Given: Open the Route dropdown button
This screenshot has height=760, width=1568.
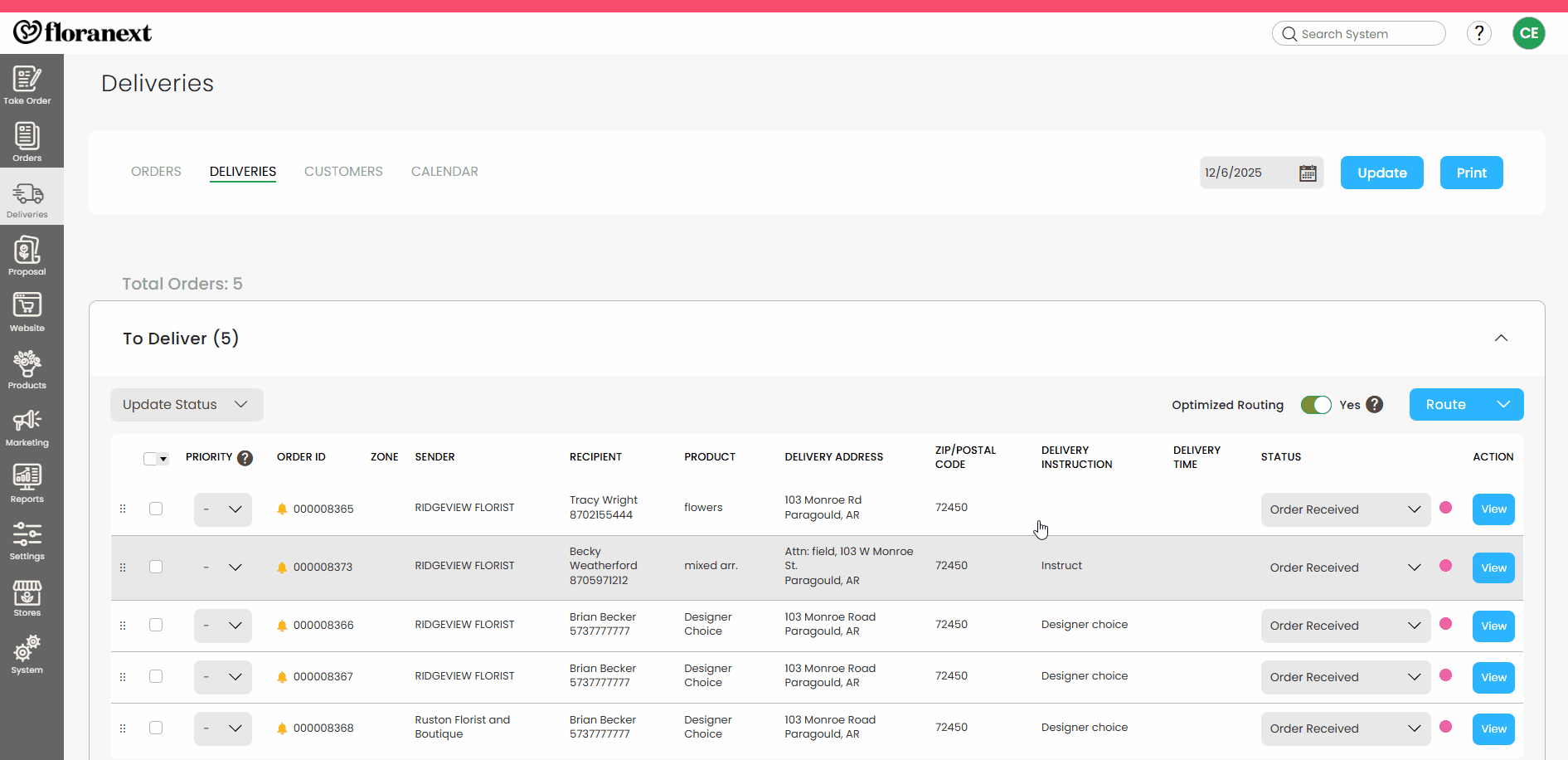Looking at the screenshot, I should click(x=1466, y=404).
